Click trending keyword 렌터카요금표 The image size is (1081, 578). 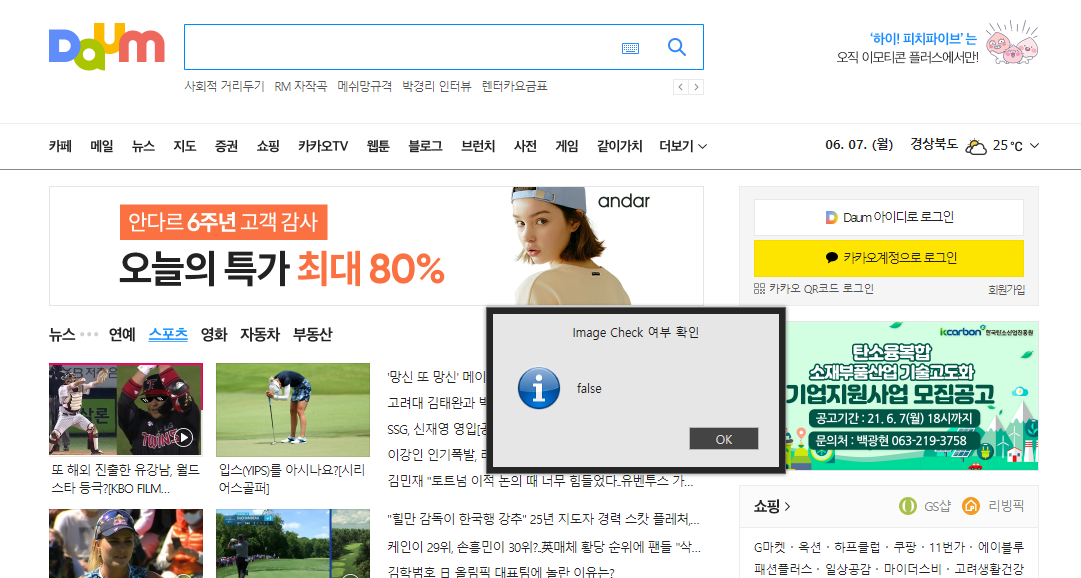coord(514,86)
